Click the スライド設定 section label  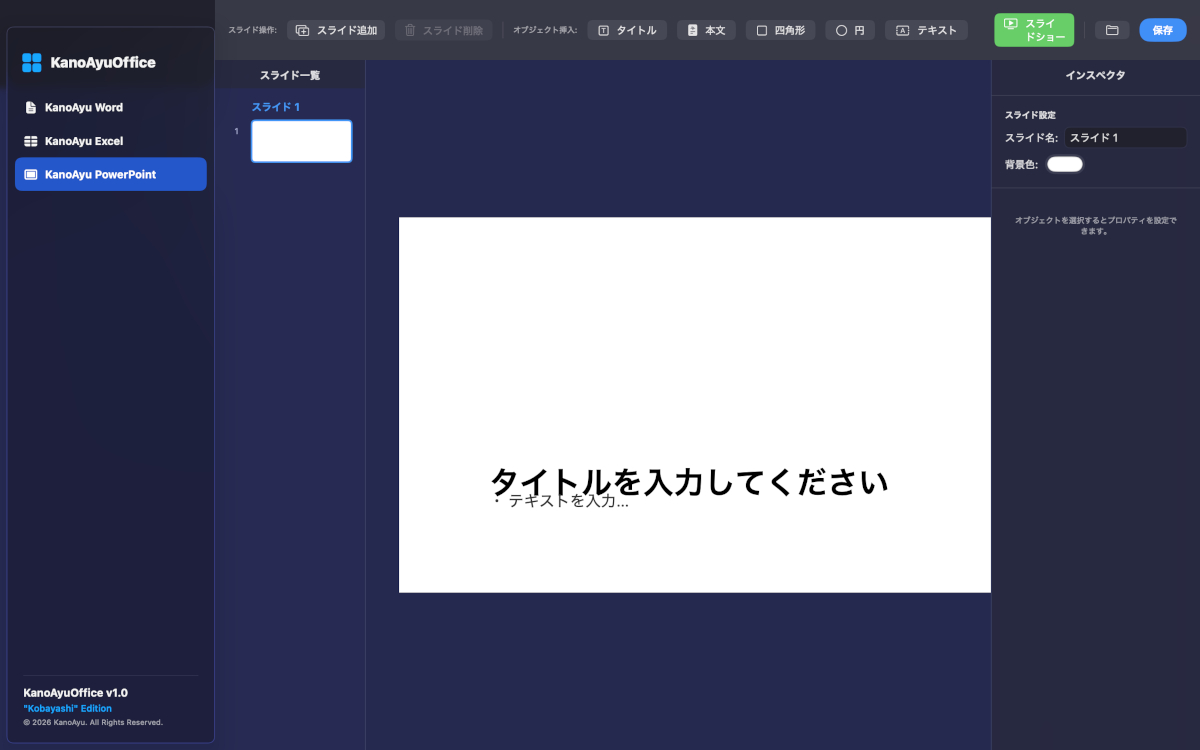coord(1030,115)
